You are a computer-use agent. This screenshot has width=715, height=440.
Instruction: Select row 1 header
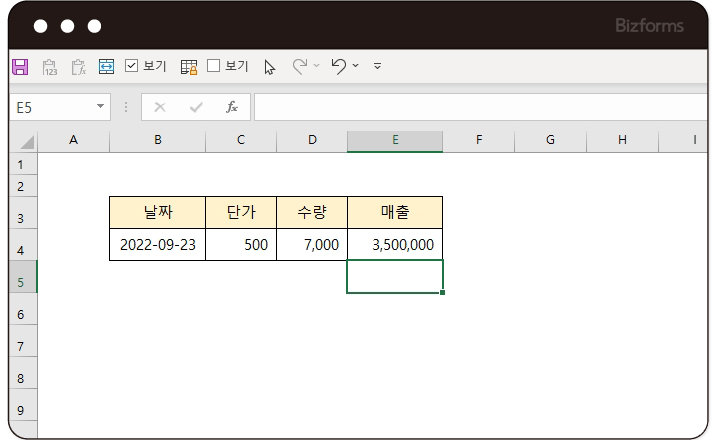23,164
